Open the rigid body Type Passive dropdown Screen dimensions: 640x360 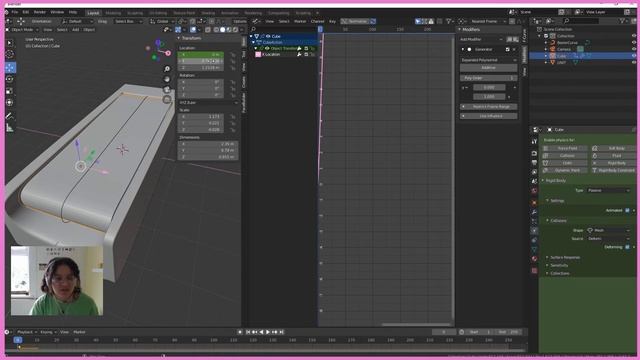609,190
